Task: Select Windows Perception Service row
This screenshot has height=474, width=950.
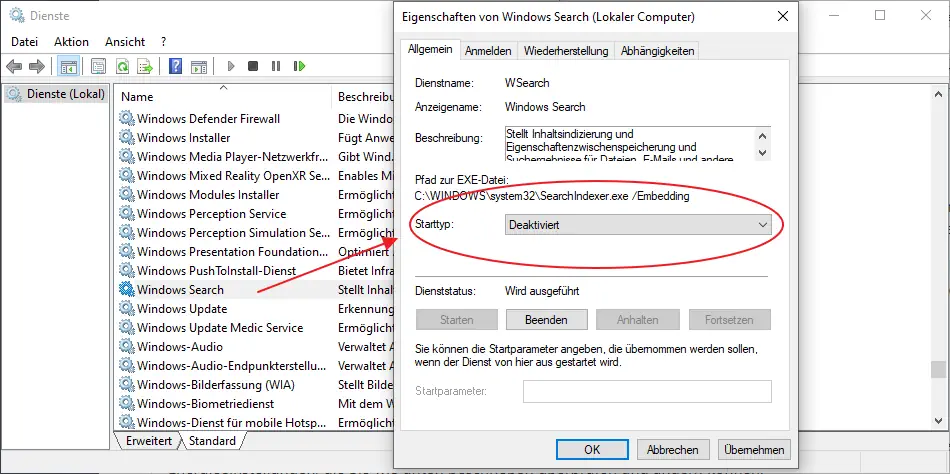Action: tap(256, 214)
